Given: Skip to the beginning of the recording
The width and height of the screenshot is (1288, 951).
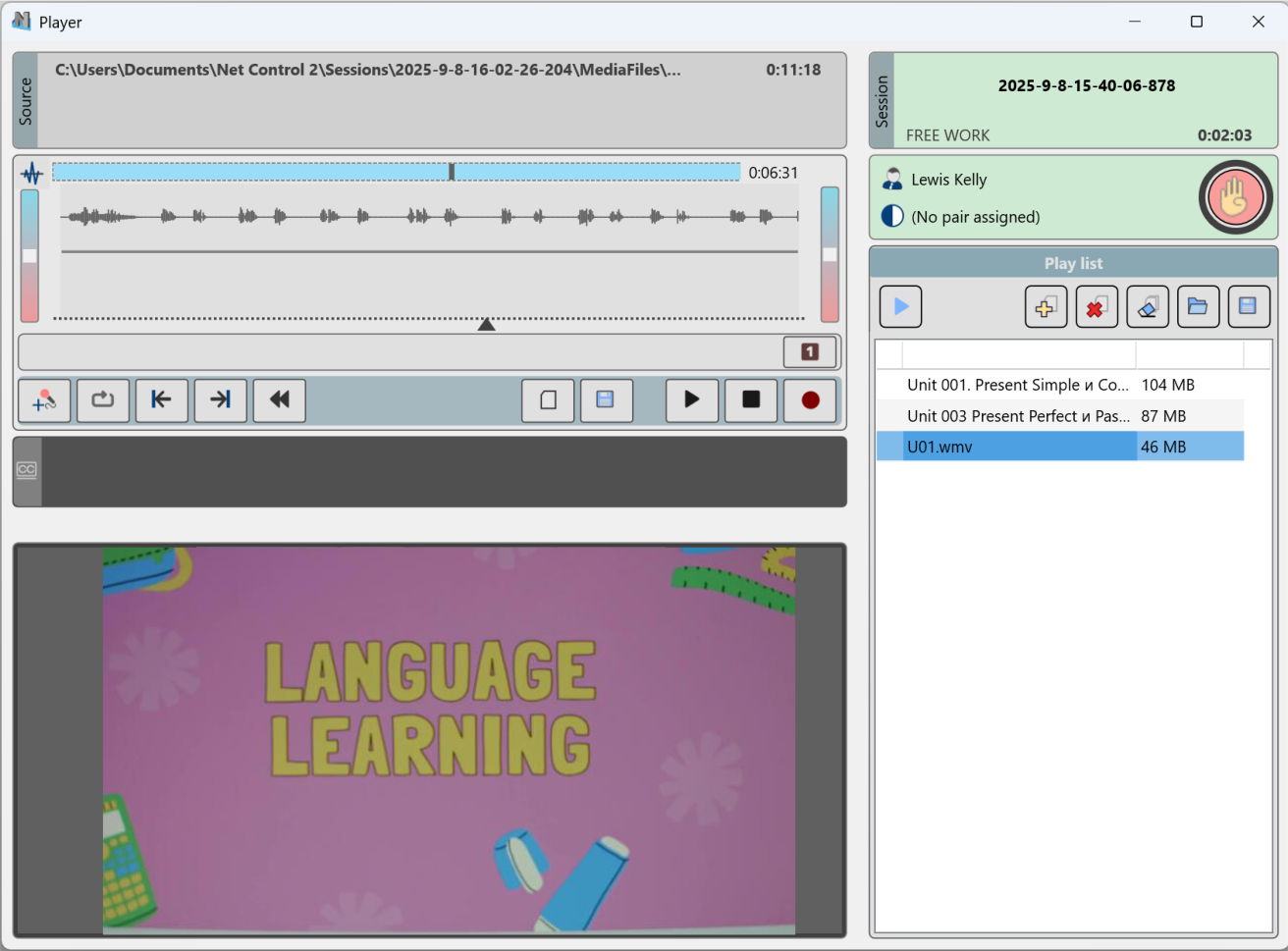Looking at the screenshot, I should click(x=161, y=400).
